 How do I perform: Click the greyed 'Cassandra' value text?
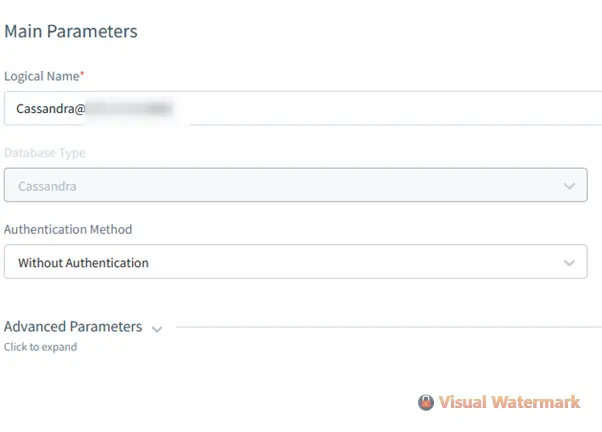47,186
